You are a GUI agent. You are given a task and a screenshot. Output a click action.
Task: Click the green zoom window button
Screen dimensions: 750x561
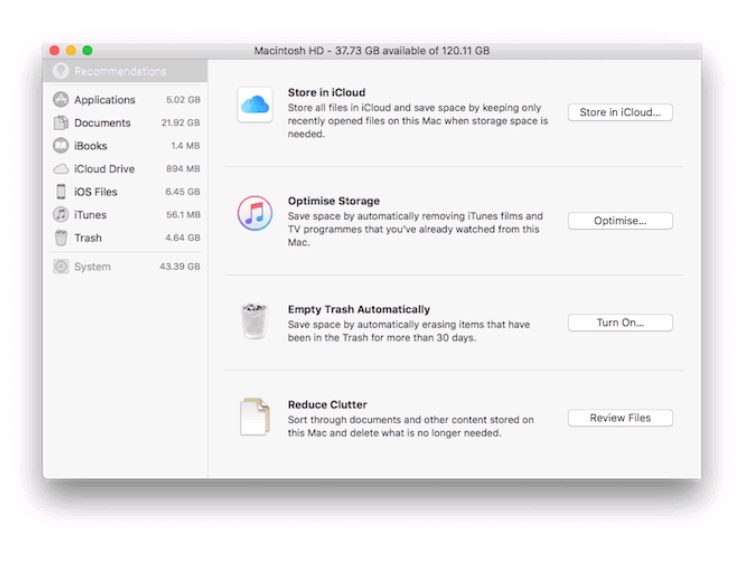(x=87, y=50)
